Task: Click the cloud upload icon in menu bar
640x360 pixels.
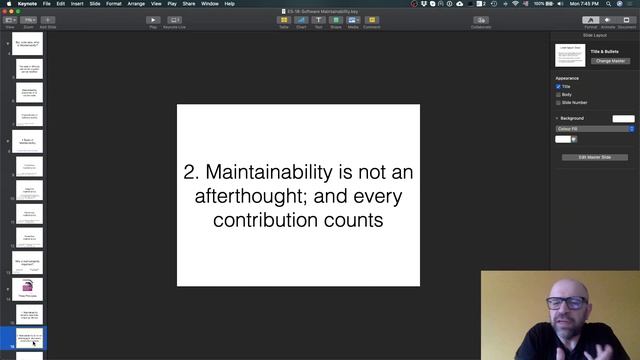Action: (460, 4)
